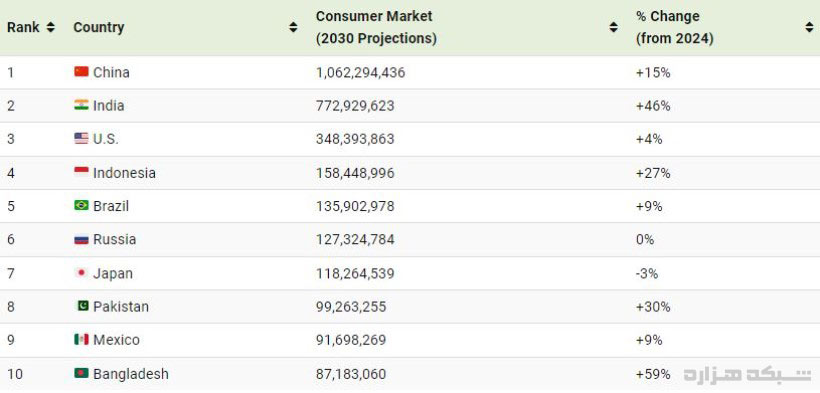The width and height of the screenshot is (820, 393).
Task: Click the India flag icon
Action: [x=81, y=105]
